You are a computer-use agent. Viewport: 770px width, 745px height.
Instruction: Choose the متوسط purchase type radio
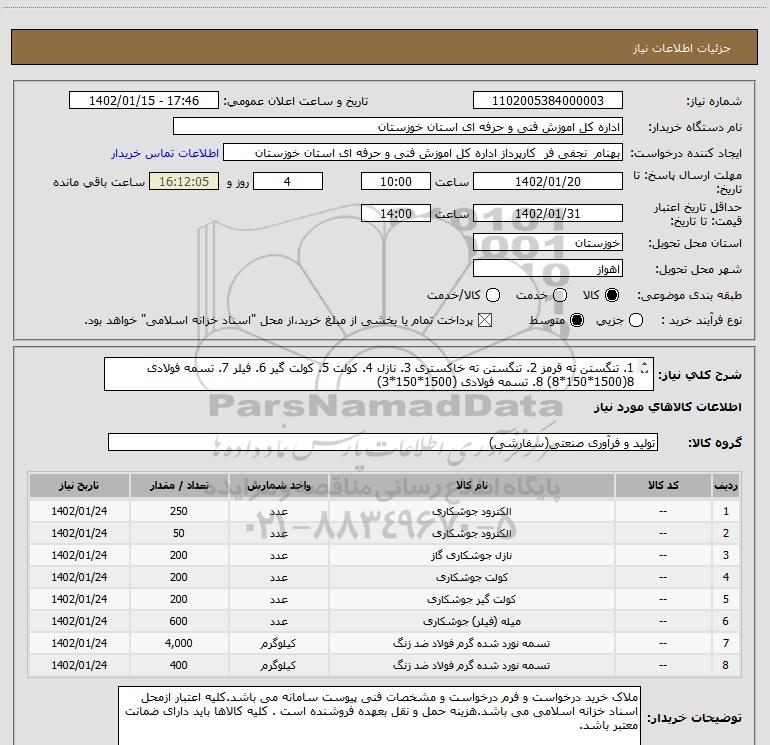click(x=577, y=321)
